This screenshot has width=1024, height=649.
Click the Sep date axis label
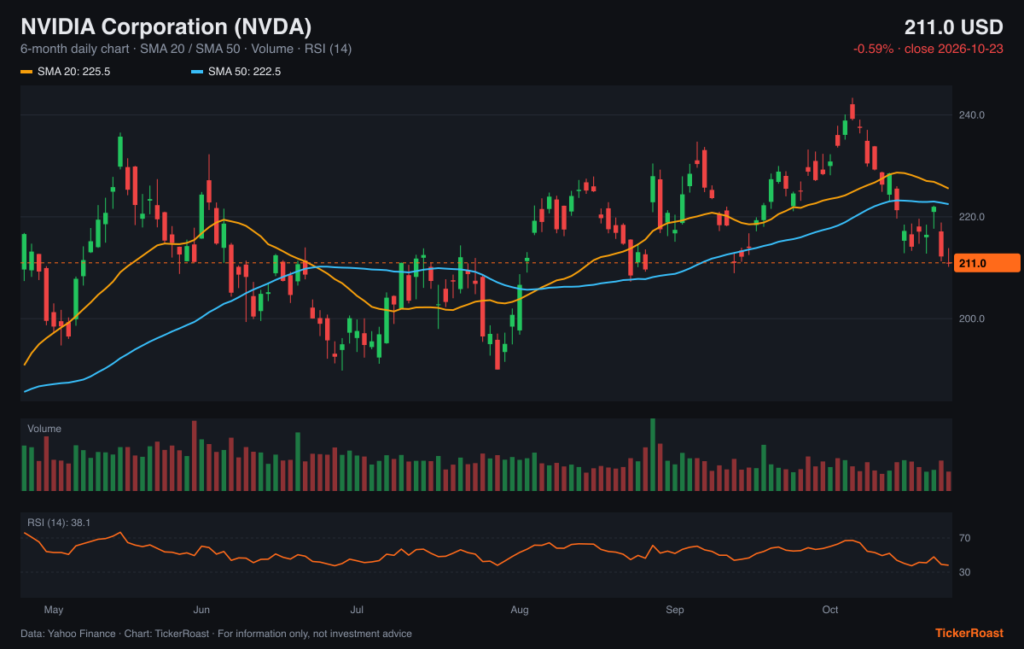click(x=675, y=610)
